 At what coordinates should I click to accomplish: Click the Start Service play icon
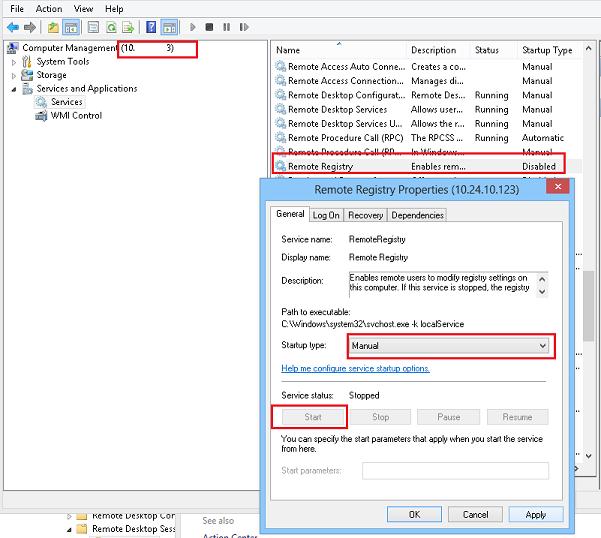[193, 27]
